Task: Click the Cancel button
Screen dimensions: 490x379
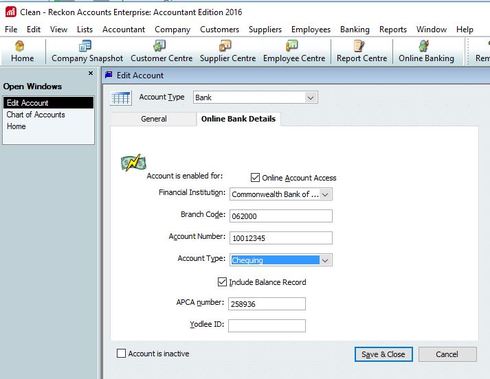Action: click(x=447, y=354)
